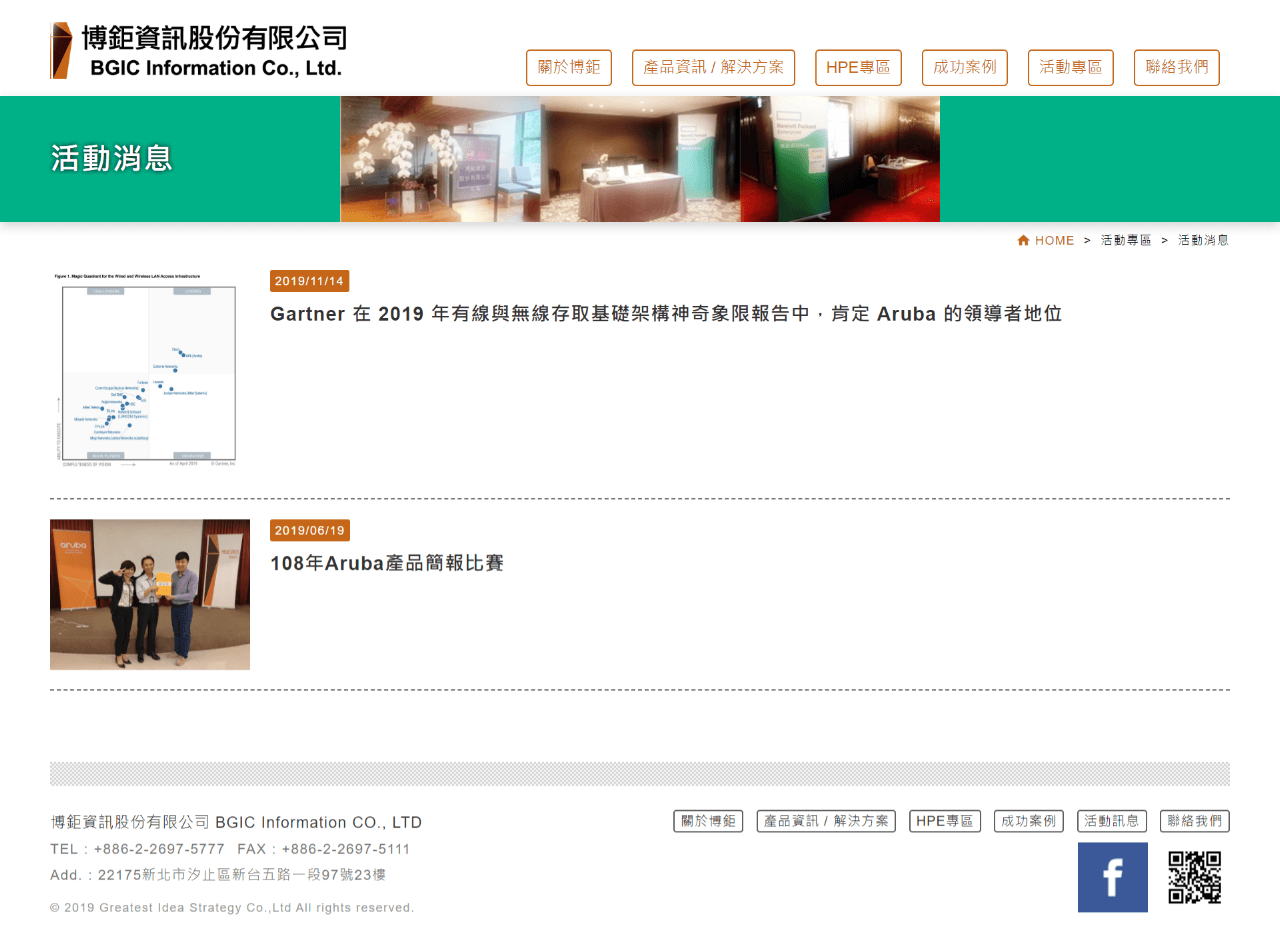Click 活動專區 in the breadcrumb trail
Image resolution: width=1280 pixels, height=939 pixels.
click(x=1126, y=240)
